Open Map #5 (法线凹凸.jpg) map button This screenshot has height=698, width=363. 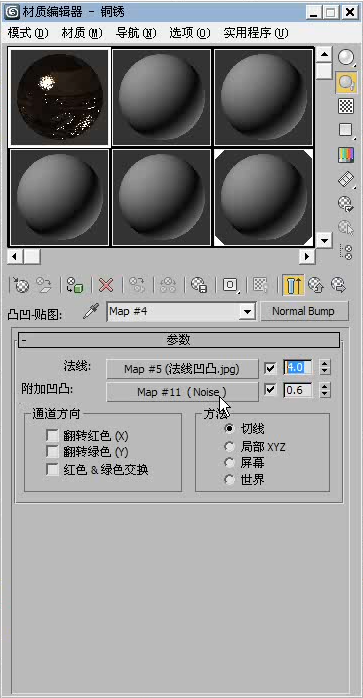pos(182,369)
